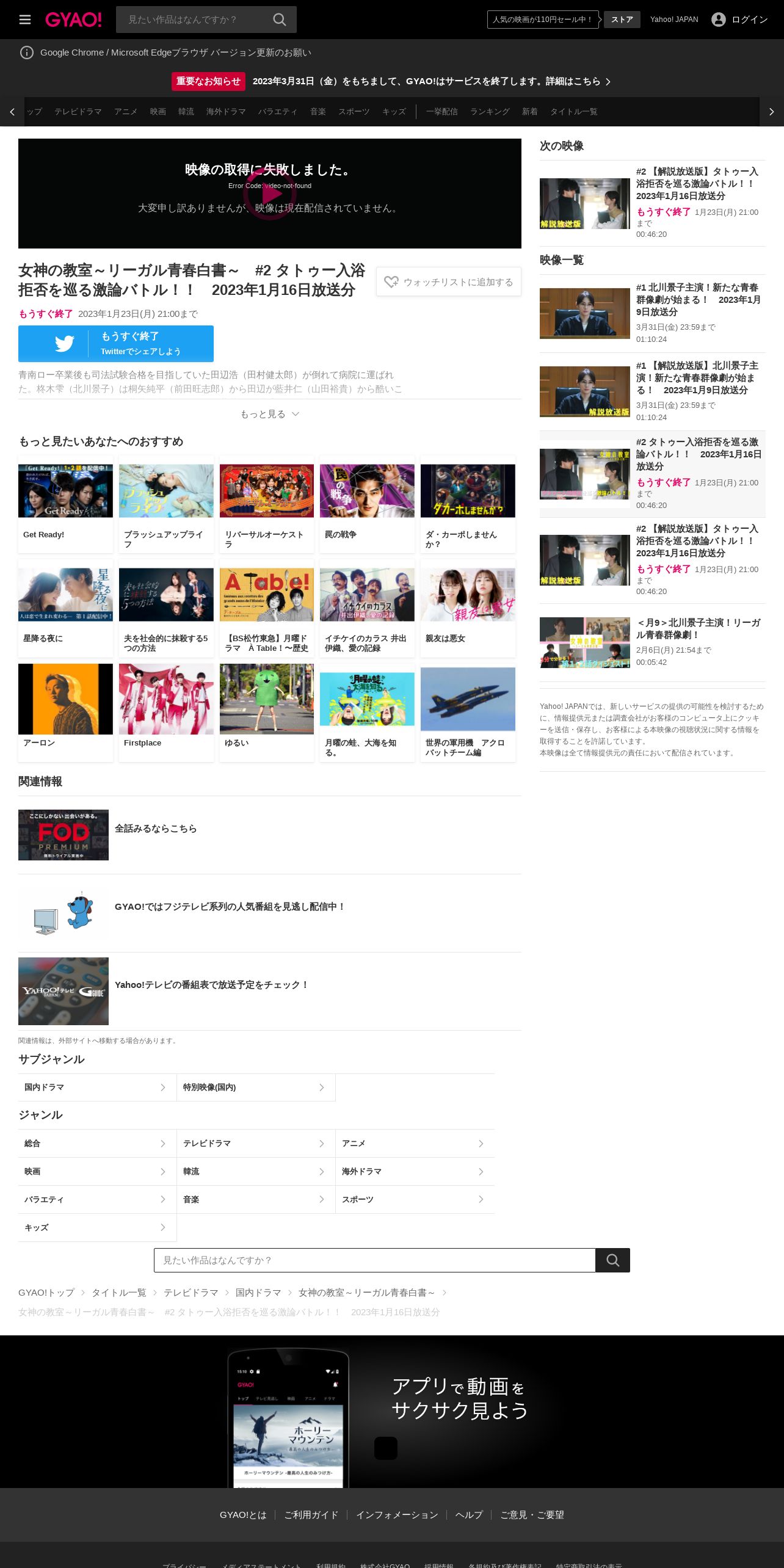Click 人気の映画が110円セール中 banner
Image resolution: width=784 pixels, height=1568 pixels.
click(x=543, y=20)
